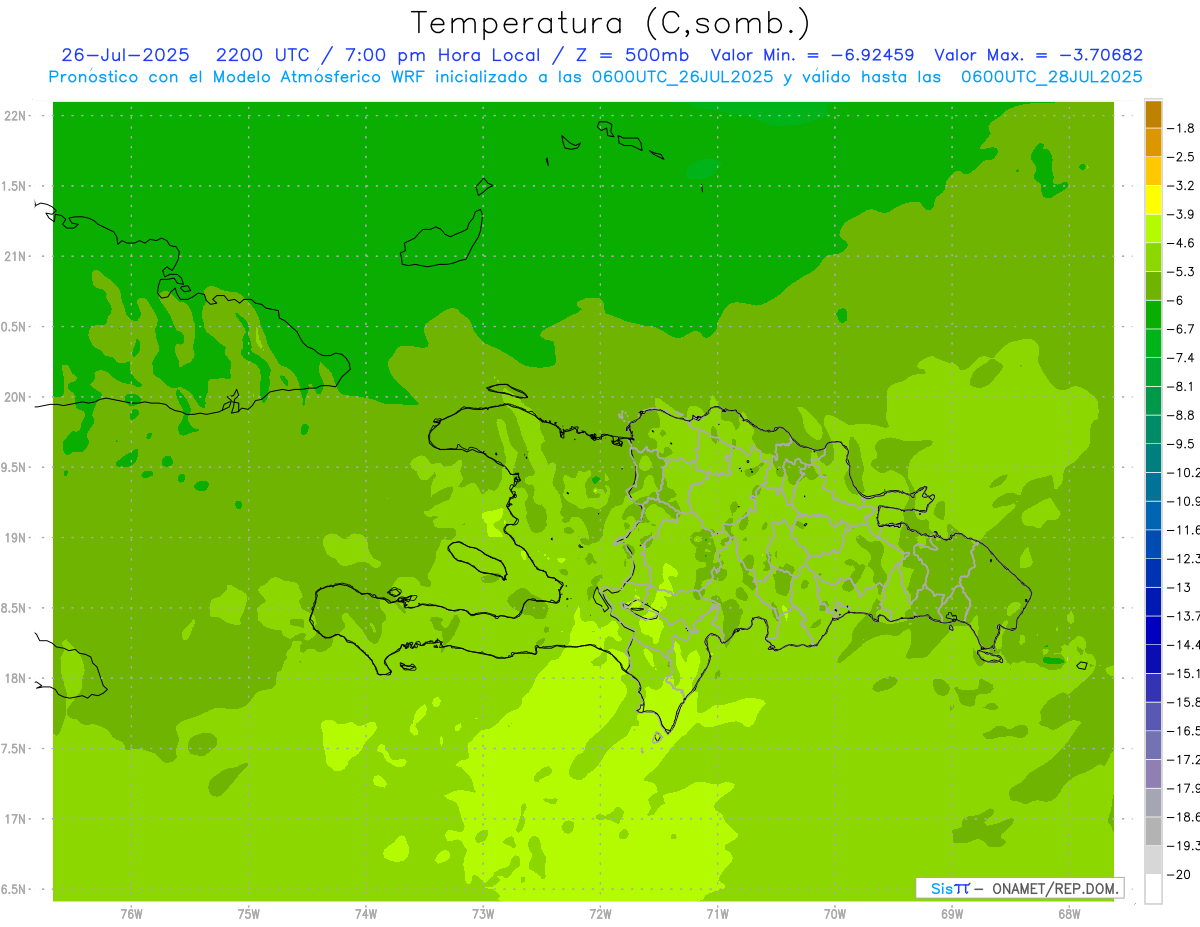Click the '-3.9' colorbar value
The image size is (1200, 927).
pyautogui.click(x=1182, y=214)
